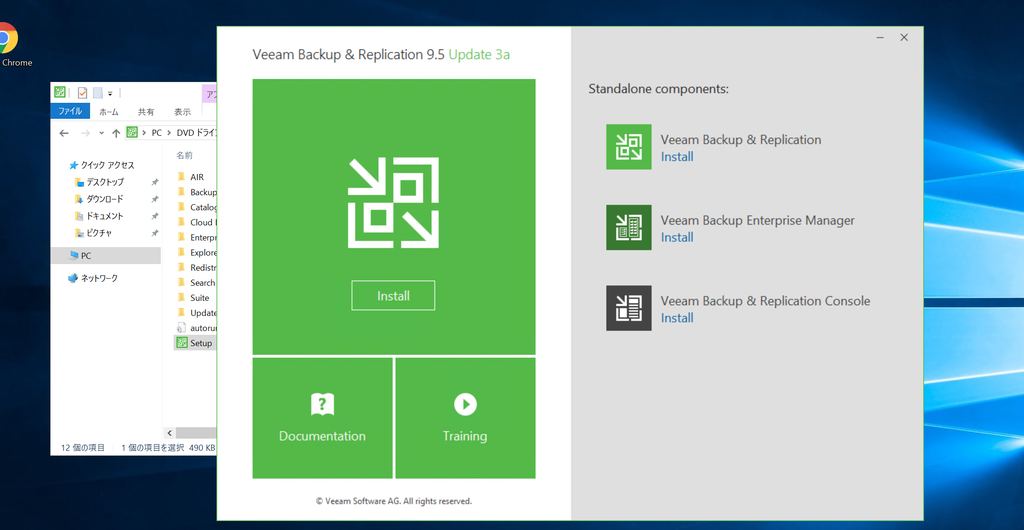Select PC in the navigation pane
The height and width of the screenshot is (530, 1024).
point(106,256)
